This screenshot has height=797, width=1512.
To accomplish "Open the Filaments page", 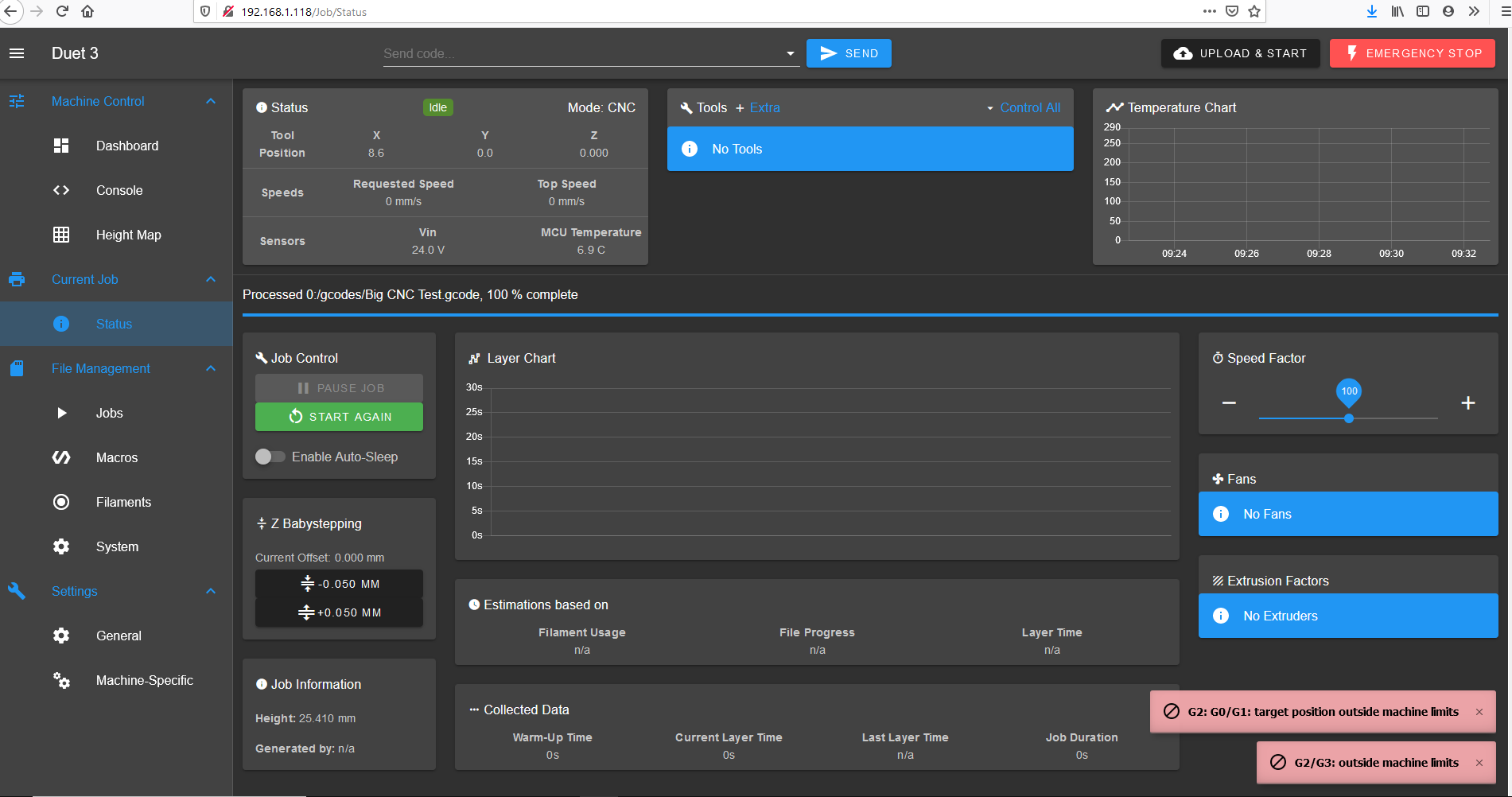I will tap(116, 502).
